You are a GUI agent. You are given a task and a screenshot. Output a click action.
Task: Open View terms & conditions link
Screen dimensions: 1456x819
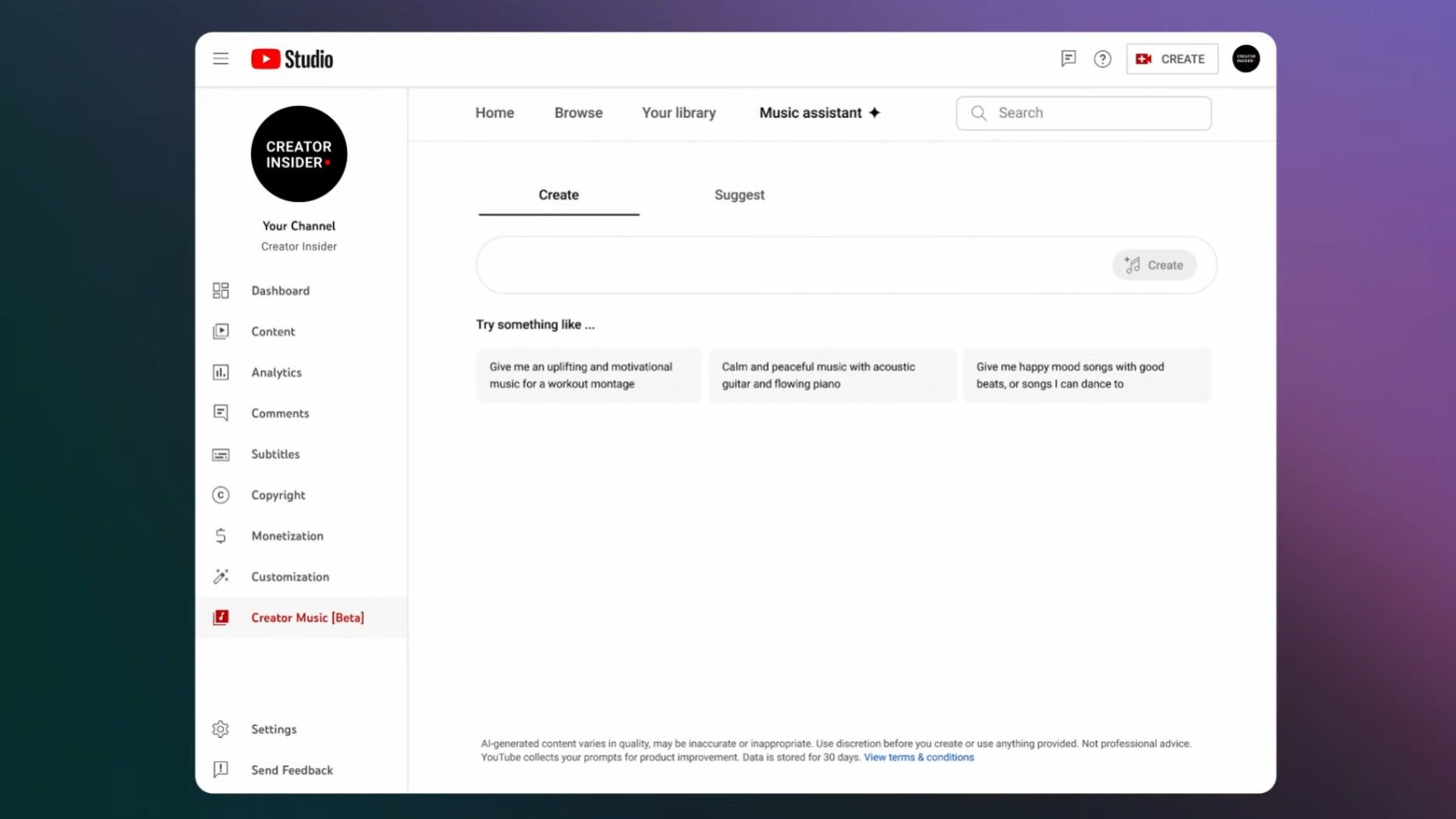point(918,758)
